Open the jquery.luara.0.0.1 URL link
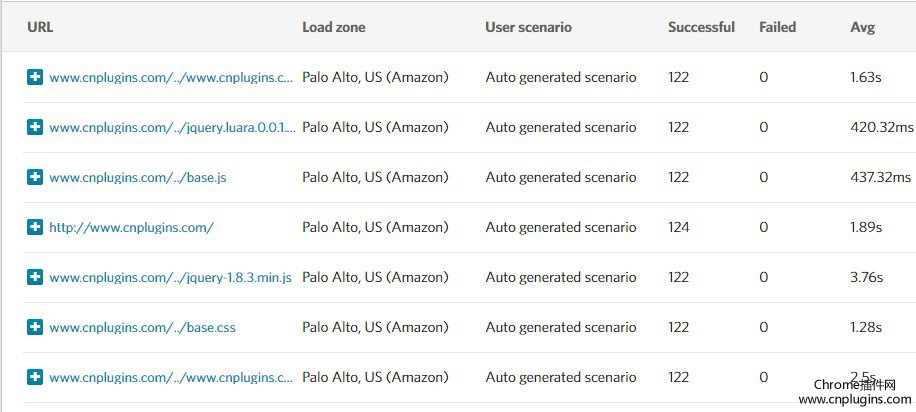The height and width of the screenshot is (412, 916). pyautogui.click(x=172, y=127)
